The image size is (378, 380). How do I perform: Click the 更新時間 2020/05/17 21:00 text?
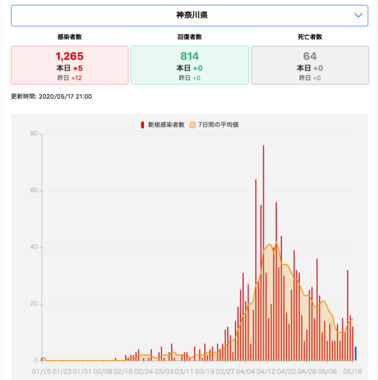[x=51, y=97]
